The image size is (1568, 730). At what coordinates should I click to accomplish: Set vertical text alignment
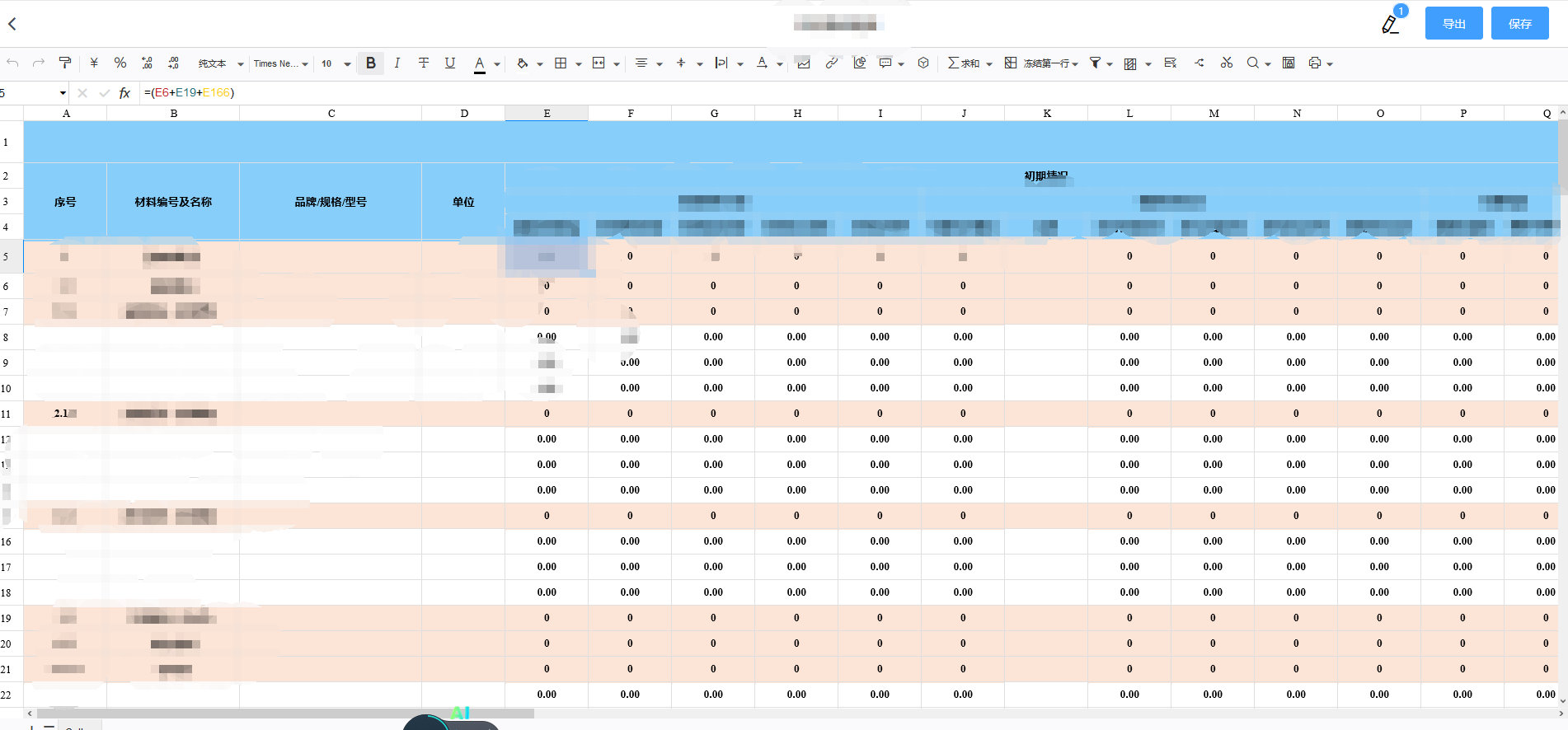681,63
